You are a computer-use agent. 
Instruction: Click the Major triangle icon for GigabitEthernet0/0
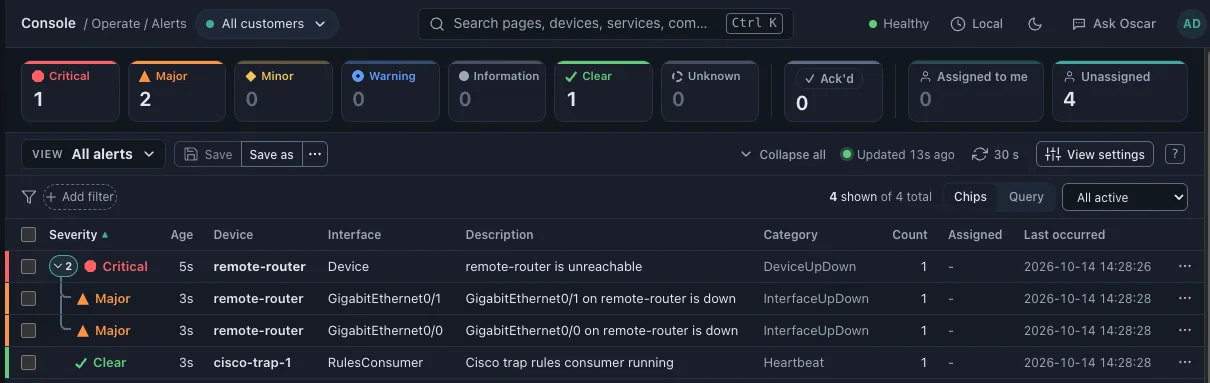(84, 330)
